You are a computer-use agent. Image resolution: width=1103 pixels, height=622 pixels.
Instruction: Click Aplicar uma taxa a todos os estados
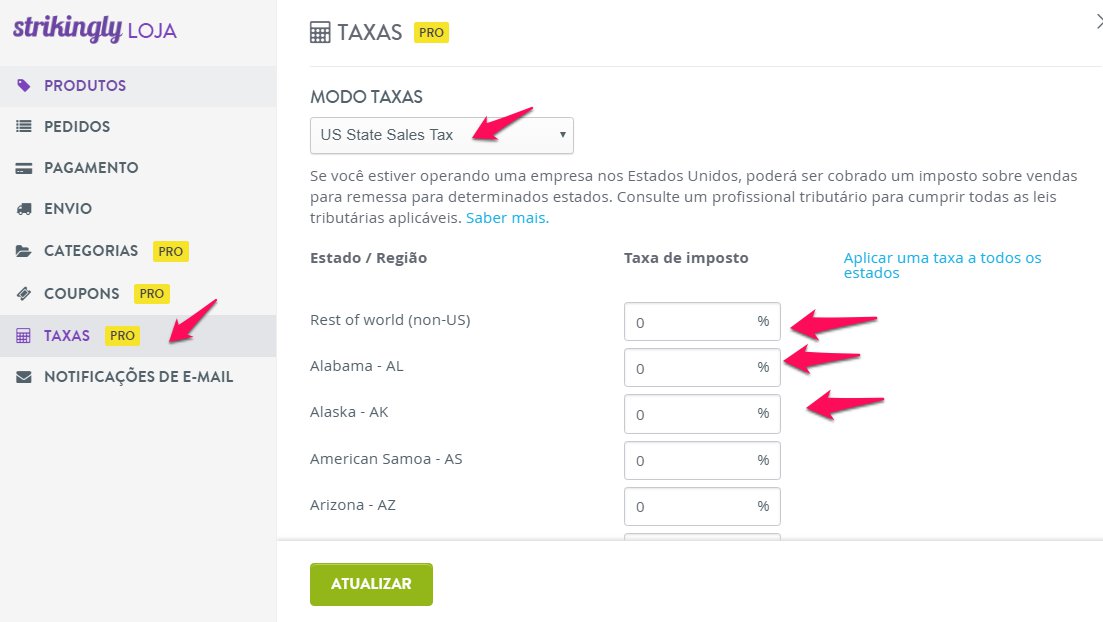(x=943, y=265)
